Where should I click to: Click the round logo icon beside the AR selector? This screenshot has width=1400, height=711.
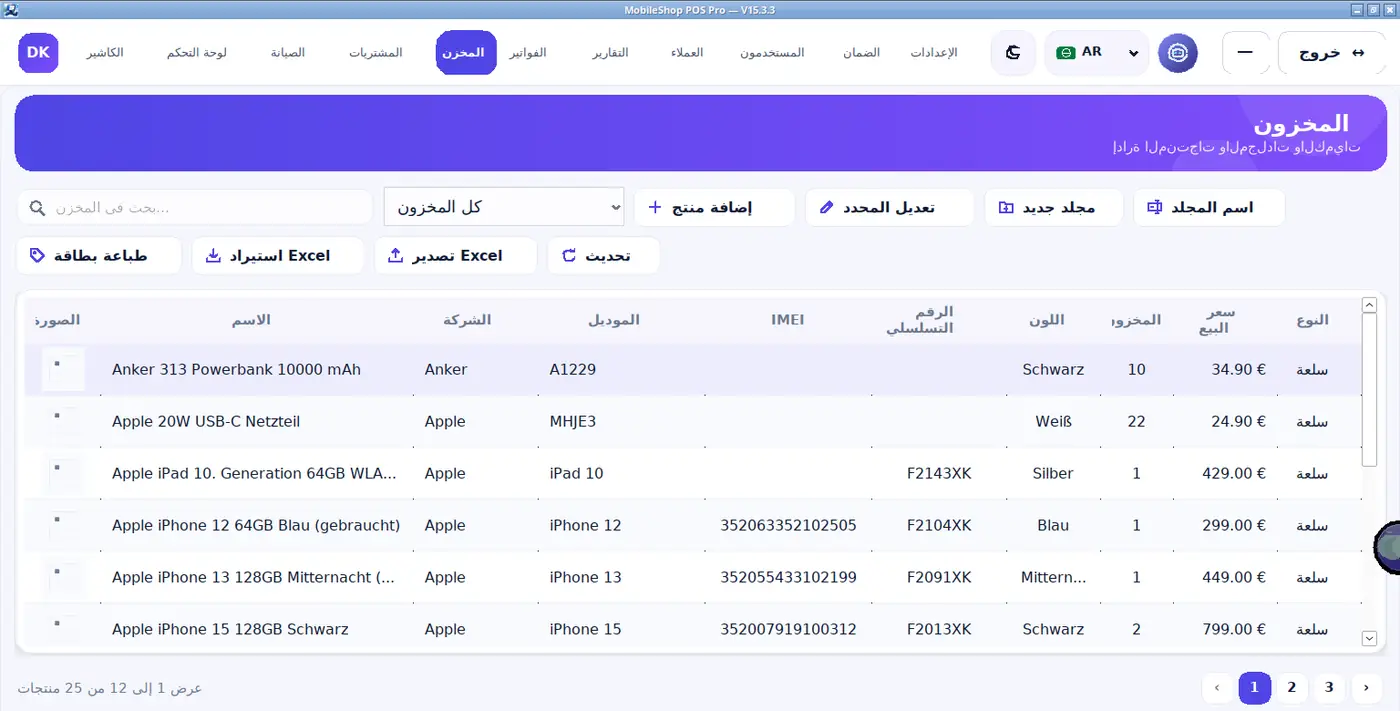1178,53
